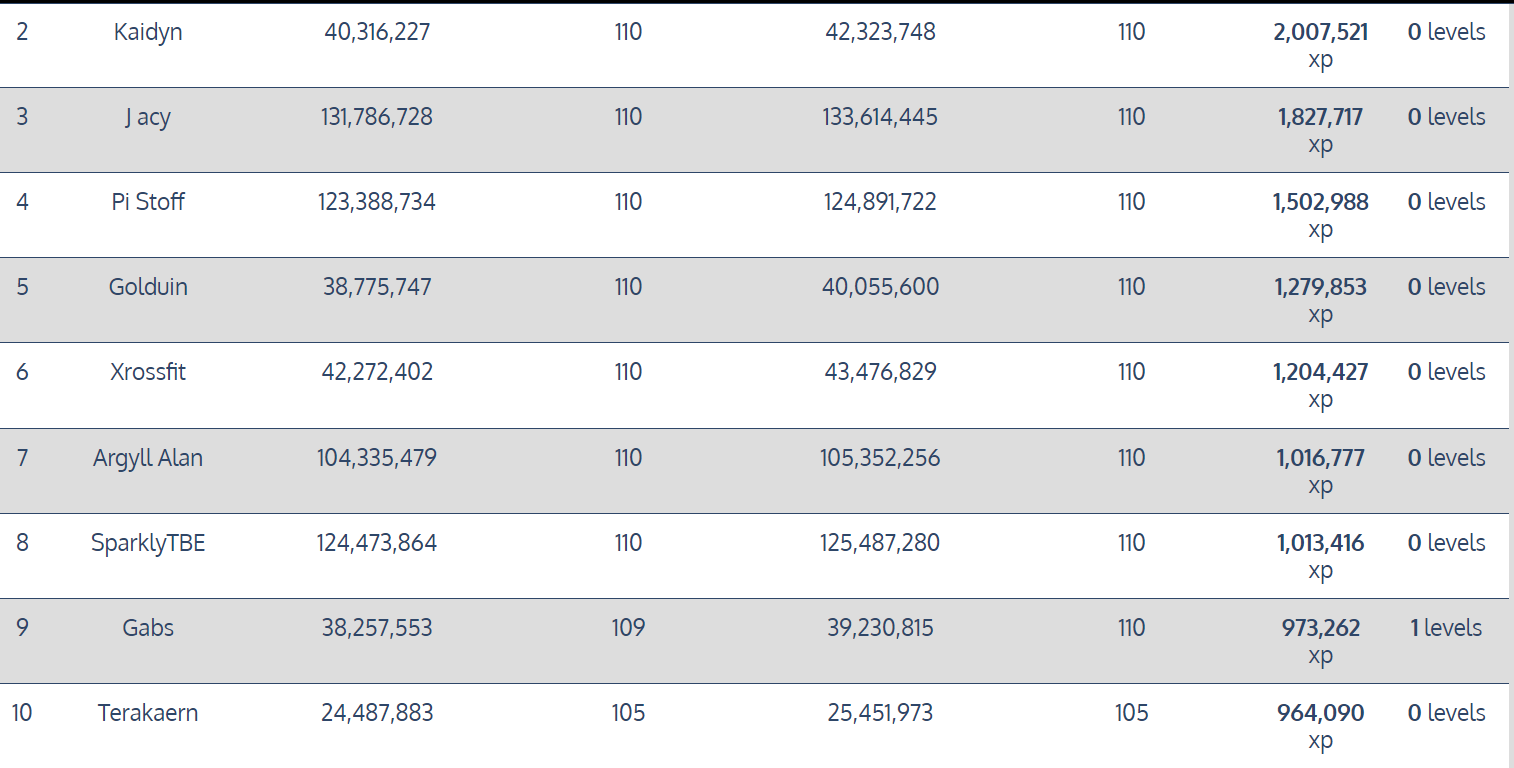
Task: Open Argyll Alan's player page
Action: pyautogui.click(x=148, y=458)
